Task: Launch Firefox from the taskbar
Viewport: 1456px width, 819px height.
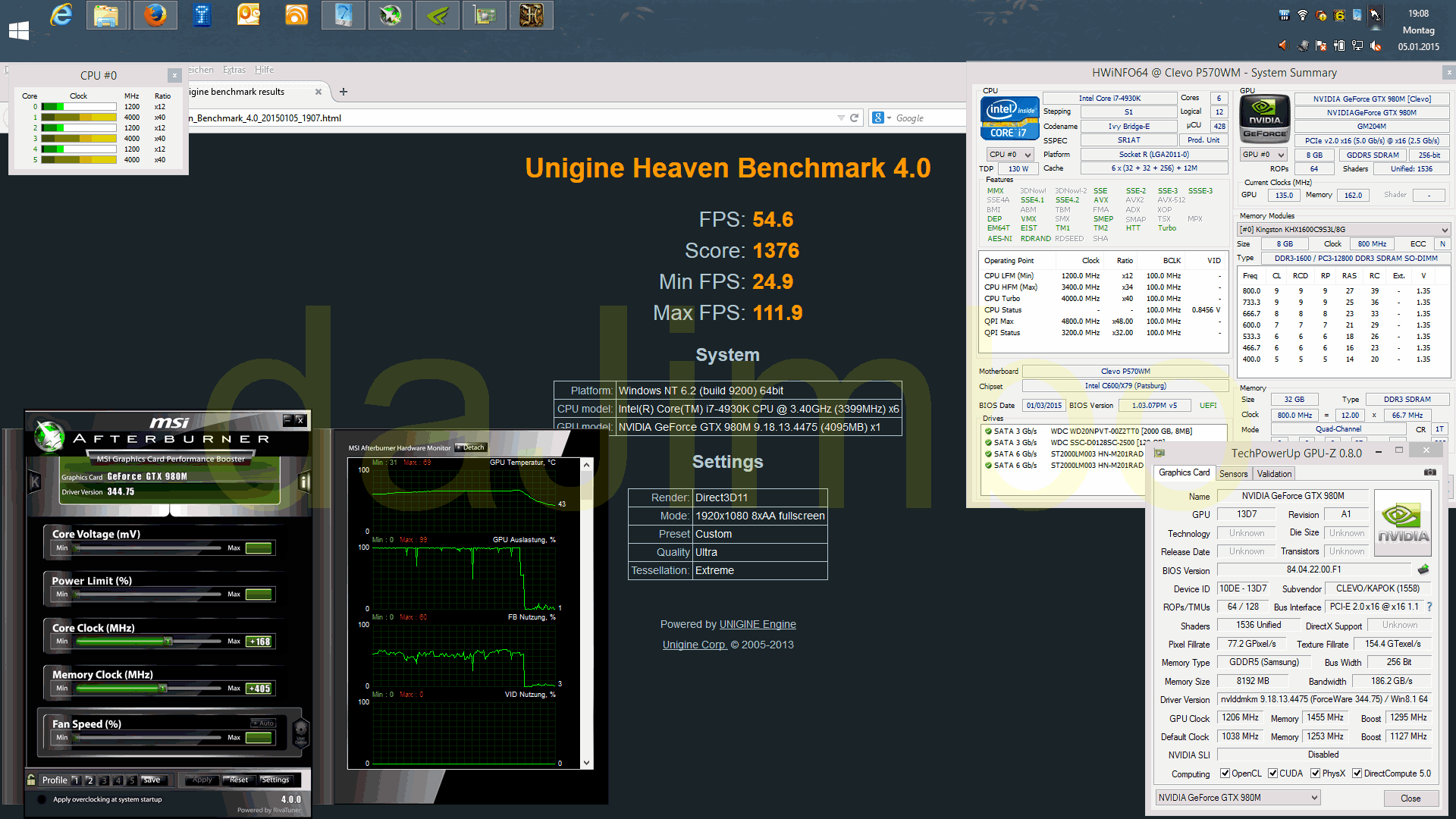Action: (x=155, y=15)
